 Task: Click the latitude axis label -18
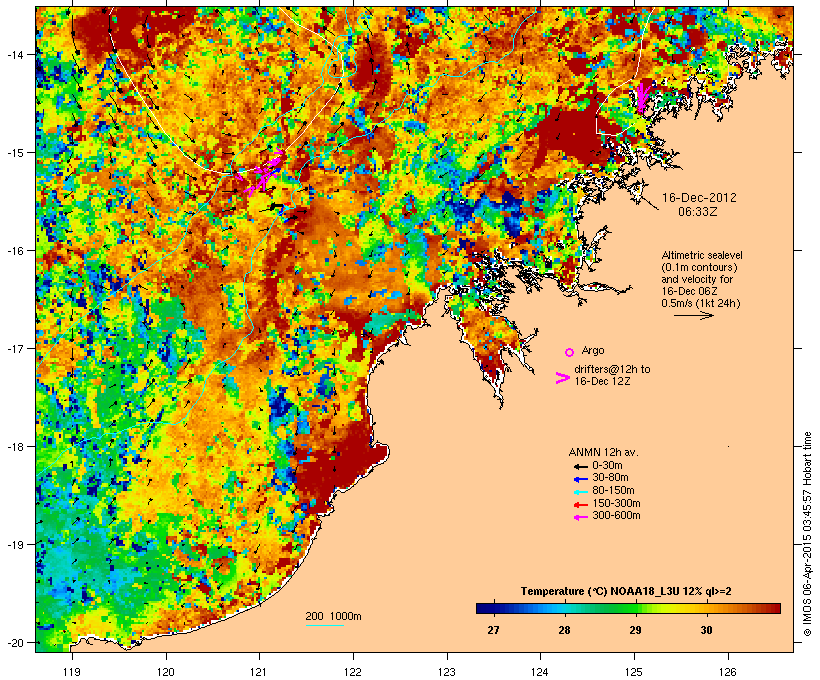tap(15, 446)
